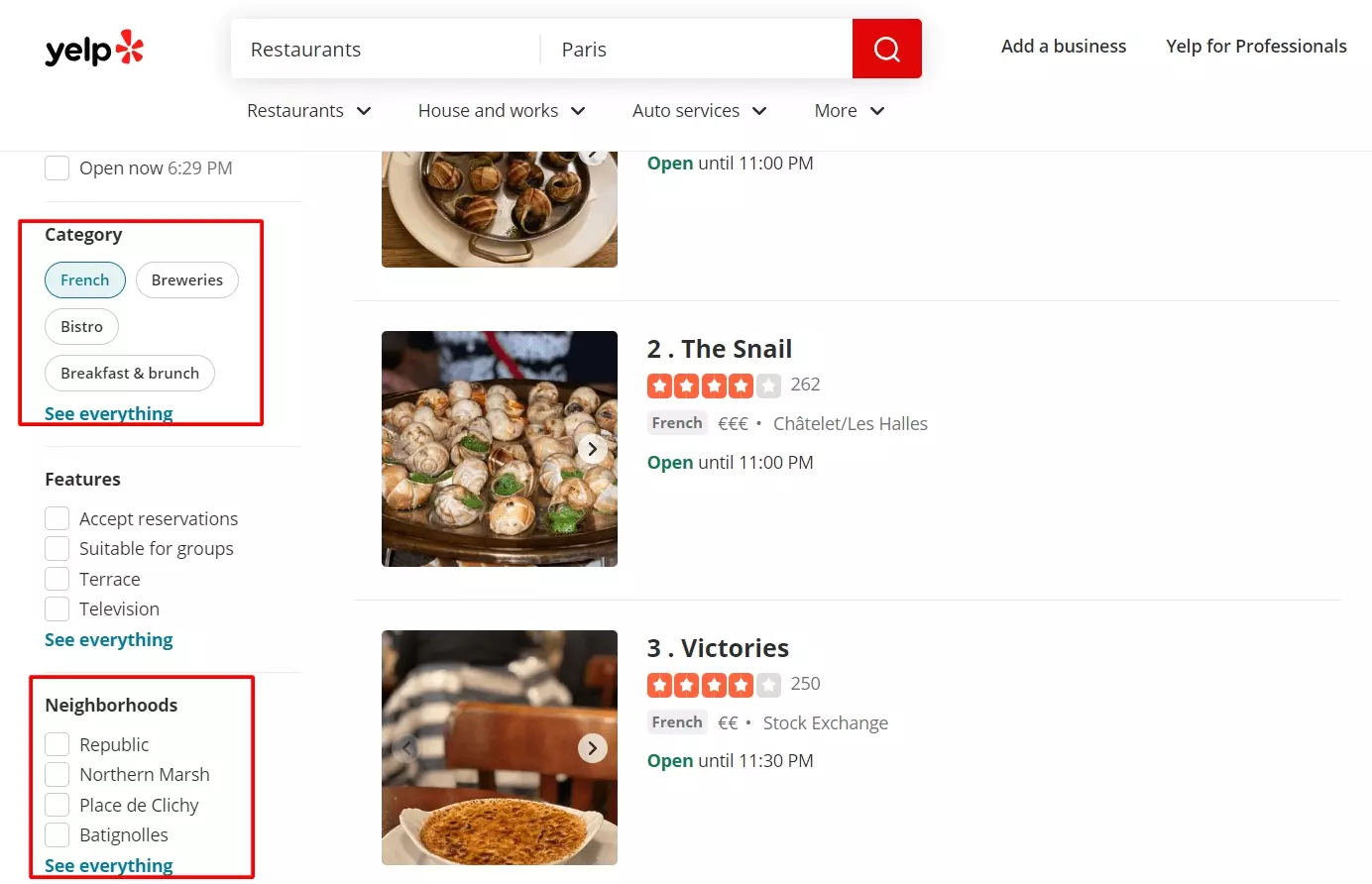
Task: Select the Batignolles neighborhood checkbox
Action: (57, 834)
